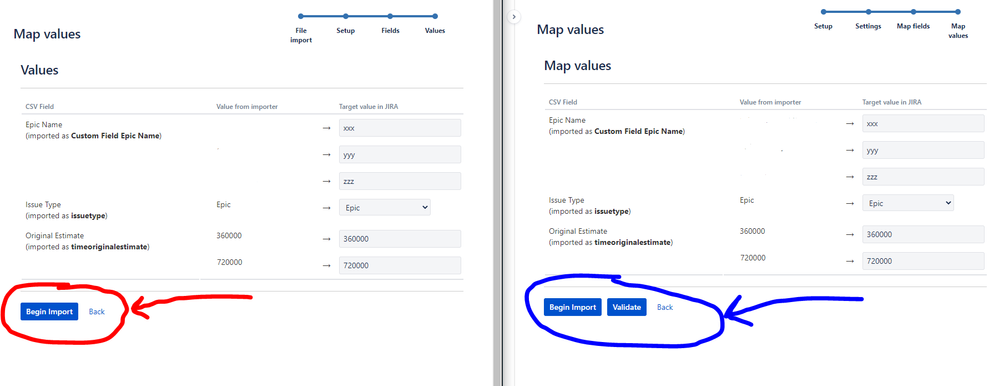Click the xxx field in left panel
Screen dimensions: 999x386
coord(399,127)
